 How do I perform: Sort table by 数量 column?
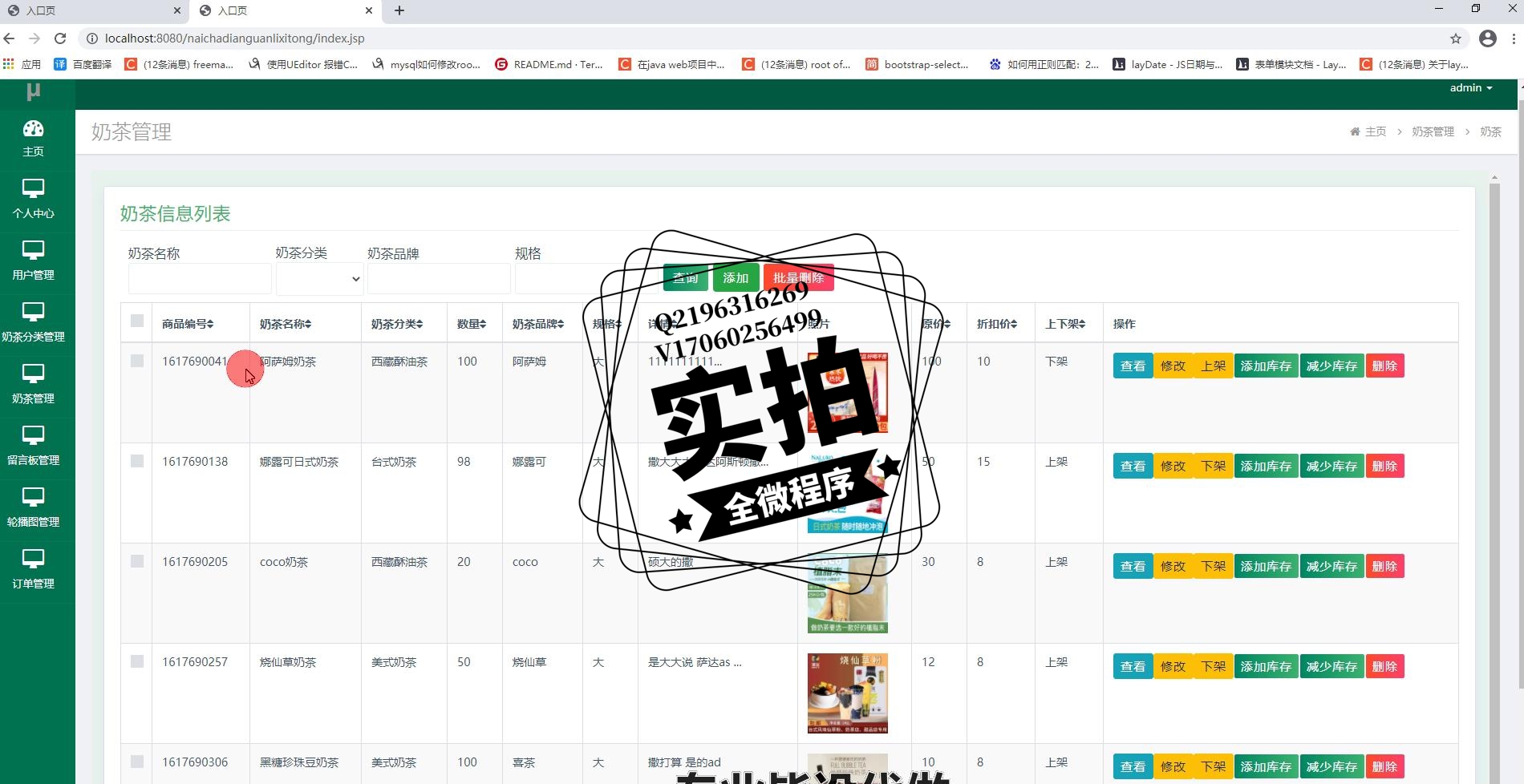click(x=472, y=324)
